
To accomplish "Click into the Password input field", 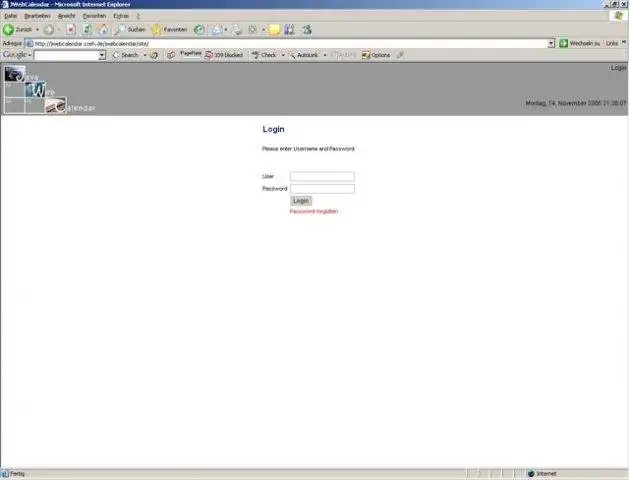I will point(323,189).
